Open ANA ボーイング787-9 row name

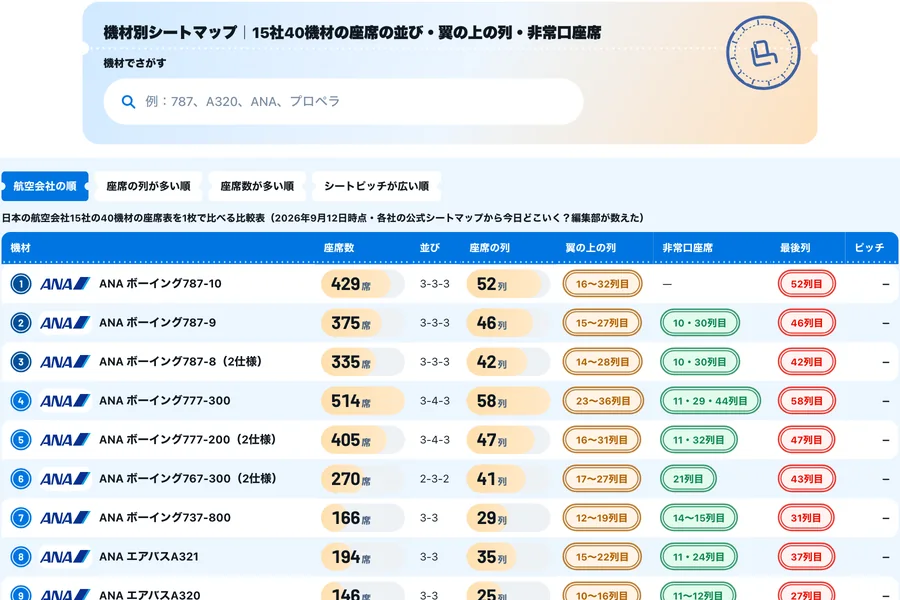157,323
